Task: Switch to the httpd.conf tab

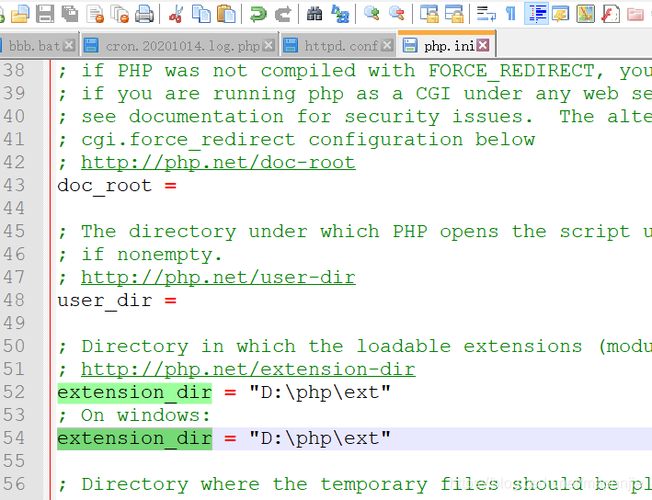Action: [x=338, y=46]
